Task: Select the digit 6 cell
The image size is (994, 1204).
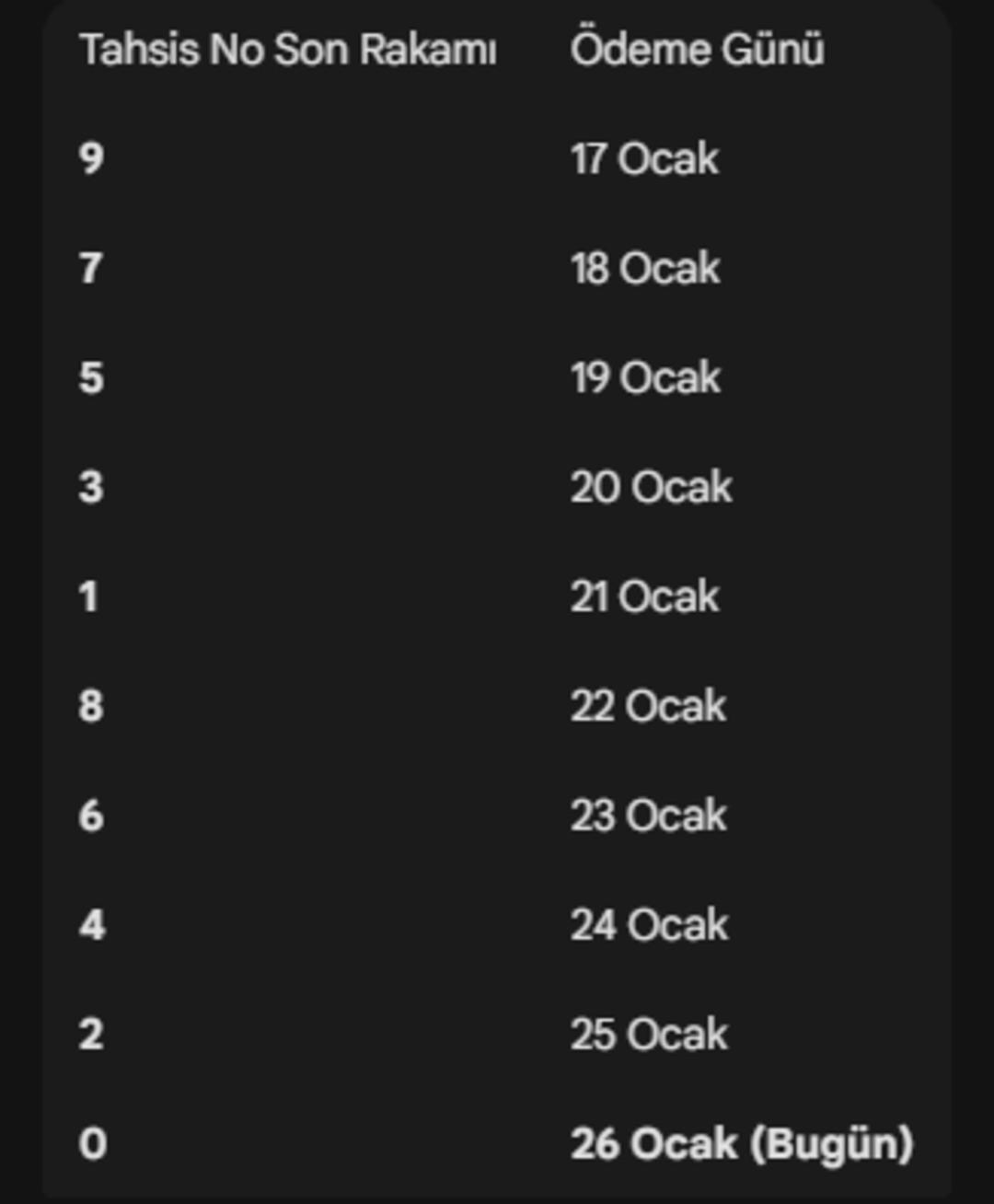Action: pos(91,816)
